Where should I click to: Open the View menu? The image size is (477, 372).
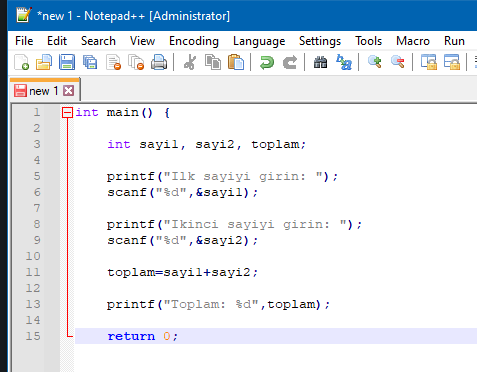pos(142,41)
